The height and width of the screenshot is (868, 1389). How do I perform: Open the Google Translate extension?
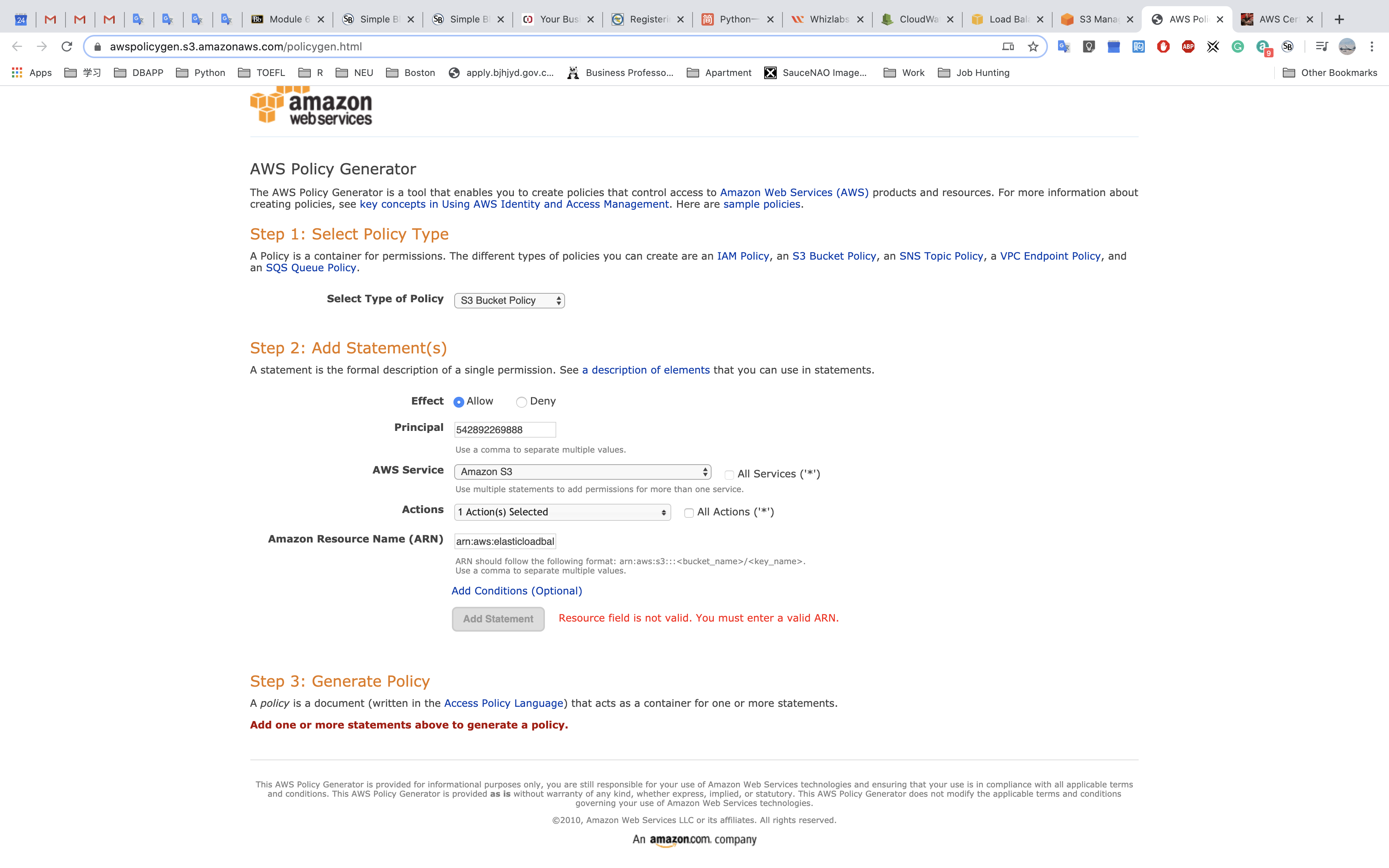click(1063, 46)
